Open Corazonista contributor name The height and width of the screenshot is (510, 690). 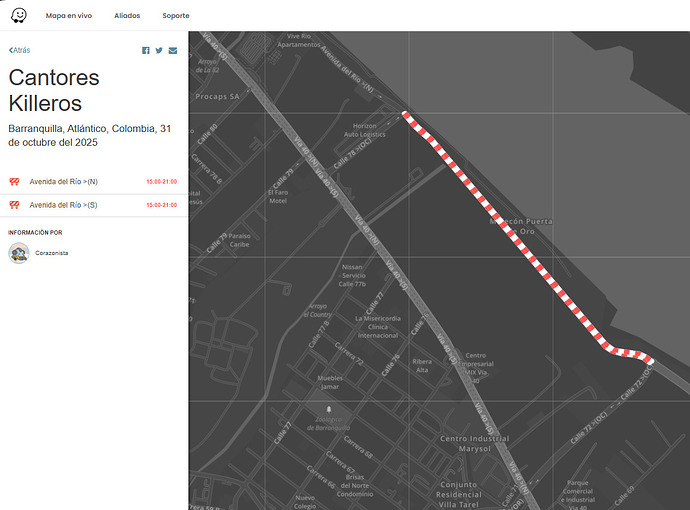click(52, 254)
